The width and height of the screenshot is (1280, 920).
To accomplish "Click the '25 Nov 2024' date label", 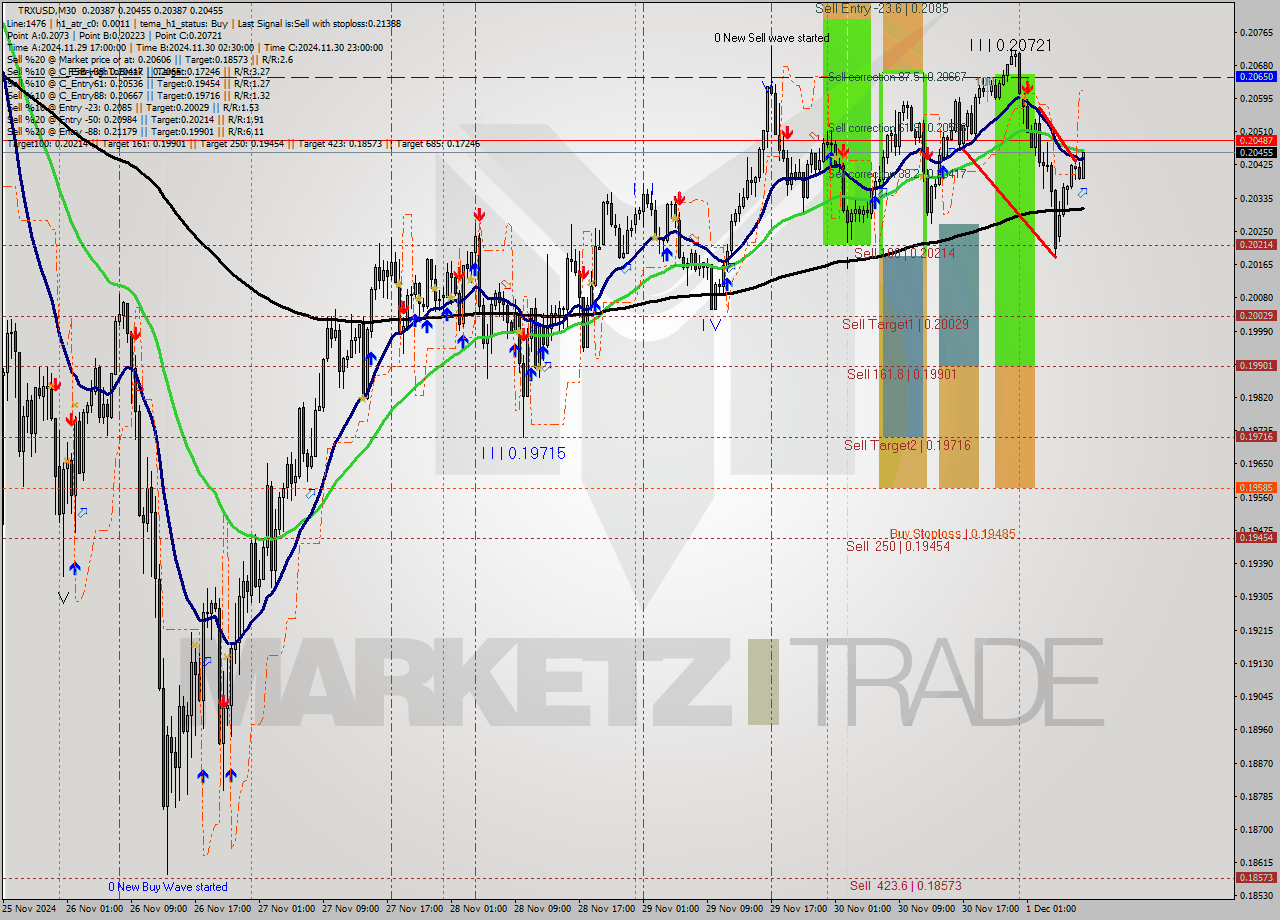I will click(30, 908).
